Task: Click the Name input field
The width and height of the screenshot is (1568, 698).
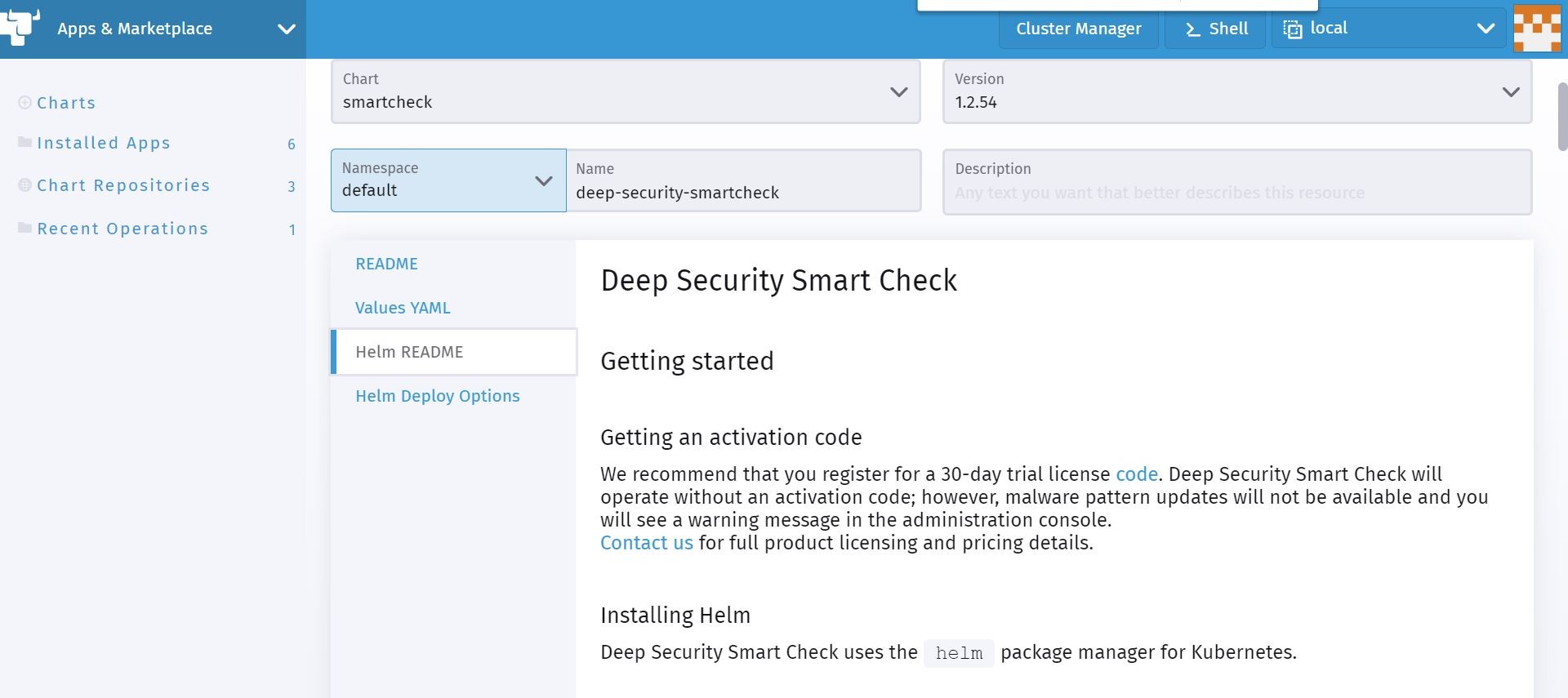Action: (x=743, y=180)
